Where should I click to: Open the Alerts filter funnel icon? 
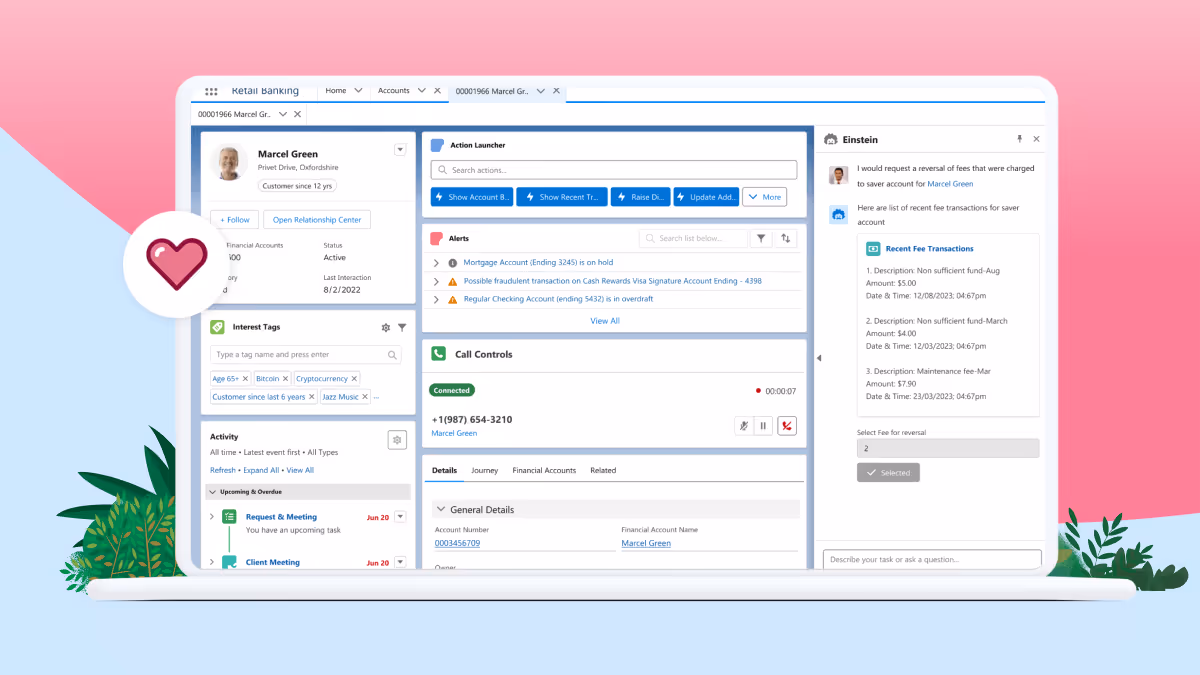coord(761,238)
